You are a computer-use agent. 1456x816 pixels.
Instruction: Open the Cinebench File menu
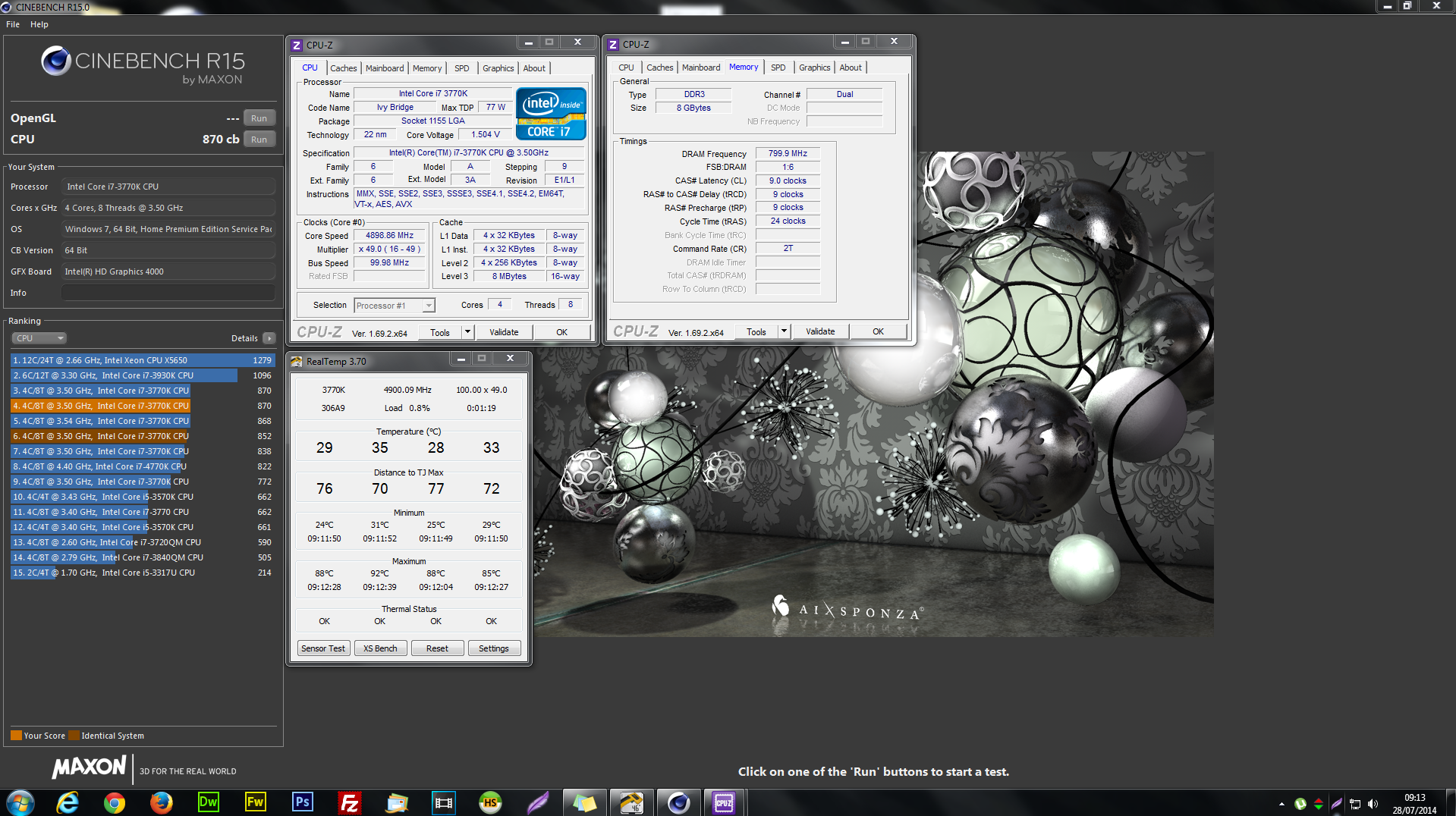point(13,24)
